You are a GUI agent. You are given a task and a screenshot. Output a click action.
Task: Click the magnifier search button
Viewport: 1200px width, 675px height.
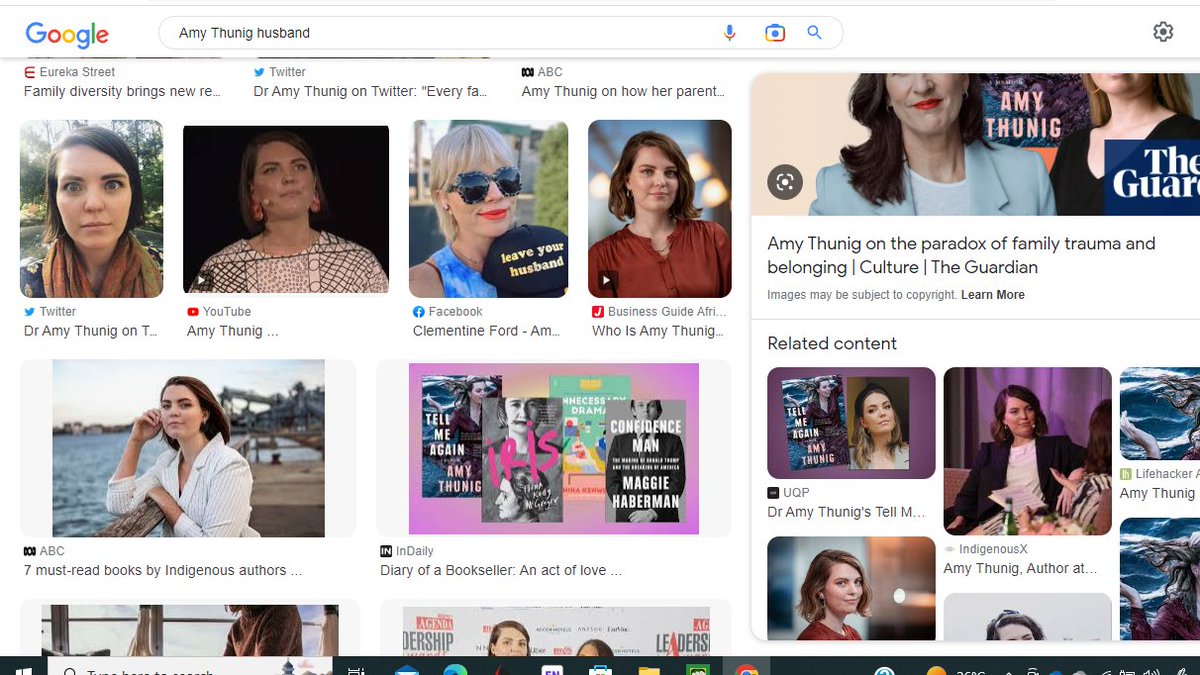tap(815, 33)
